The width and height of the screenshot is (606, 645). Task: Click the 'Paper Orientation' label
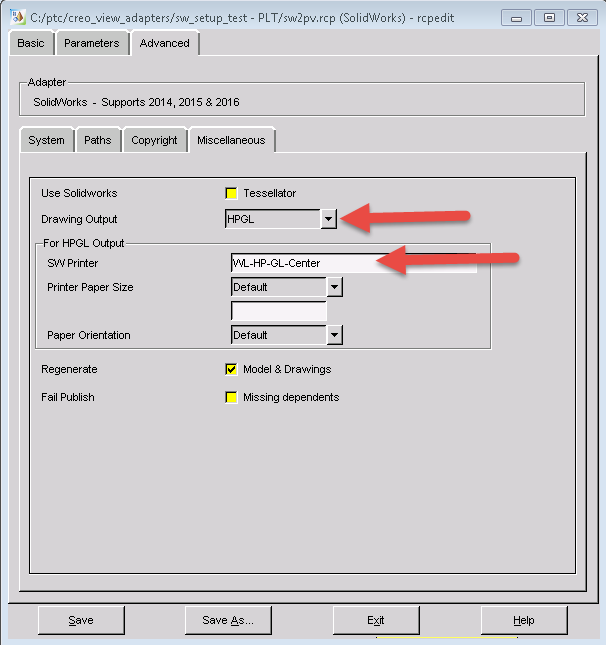pos(88,335)
